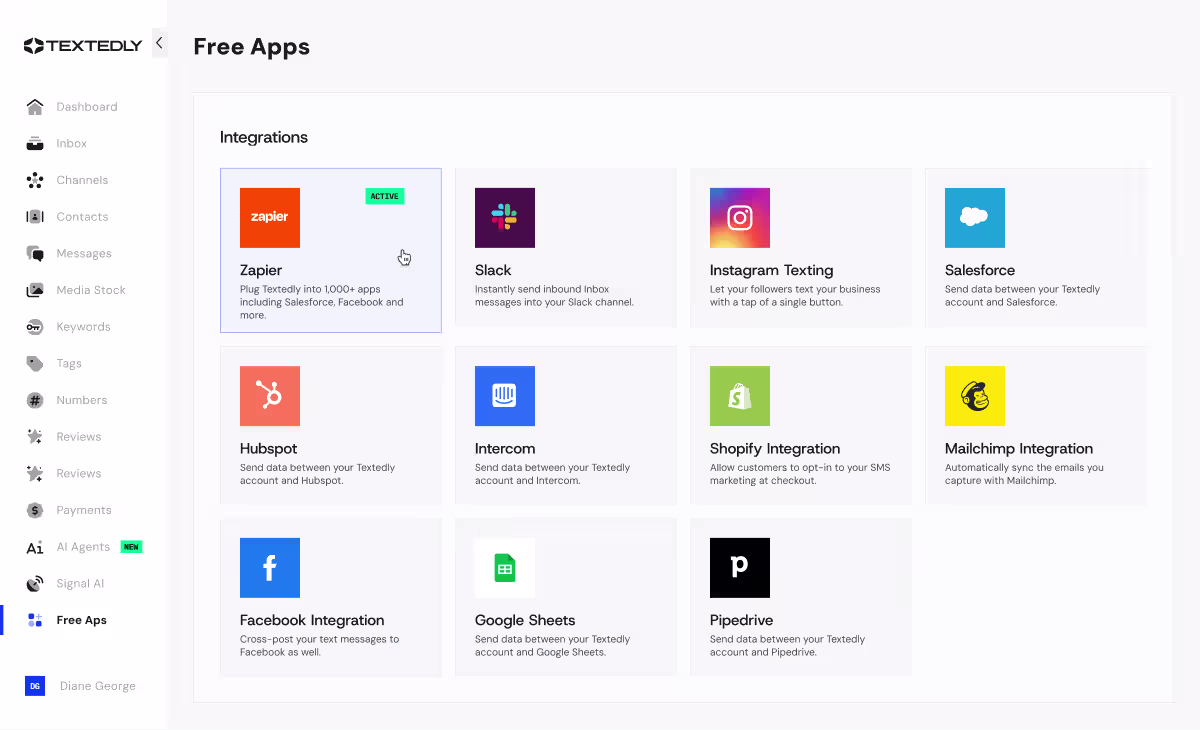Image resolution: width=1200 pixels, height=730 pixels.
Task: Open Inbox from the sidebar
Action: [72, 143]
